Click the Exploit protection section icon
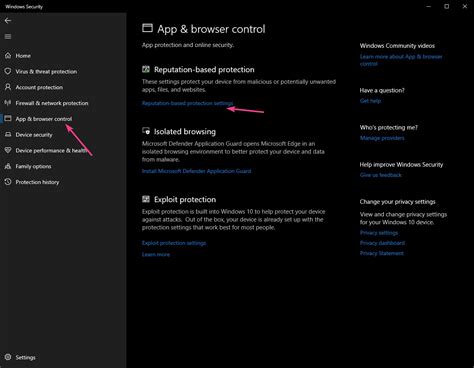Screen dimensions: 474x368 click(146, 199)
